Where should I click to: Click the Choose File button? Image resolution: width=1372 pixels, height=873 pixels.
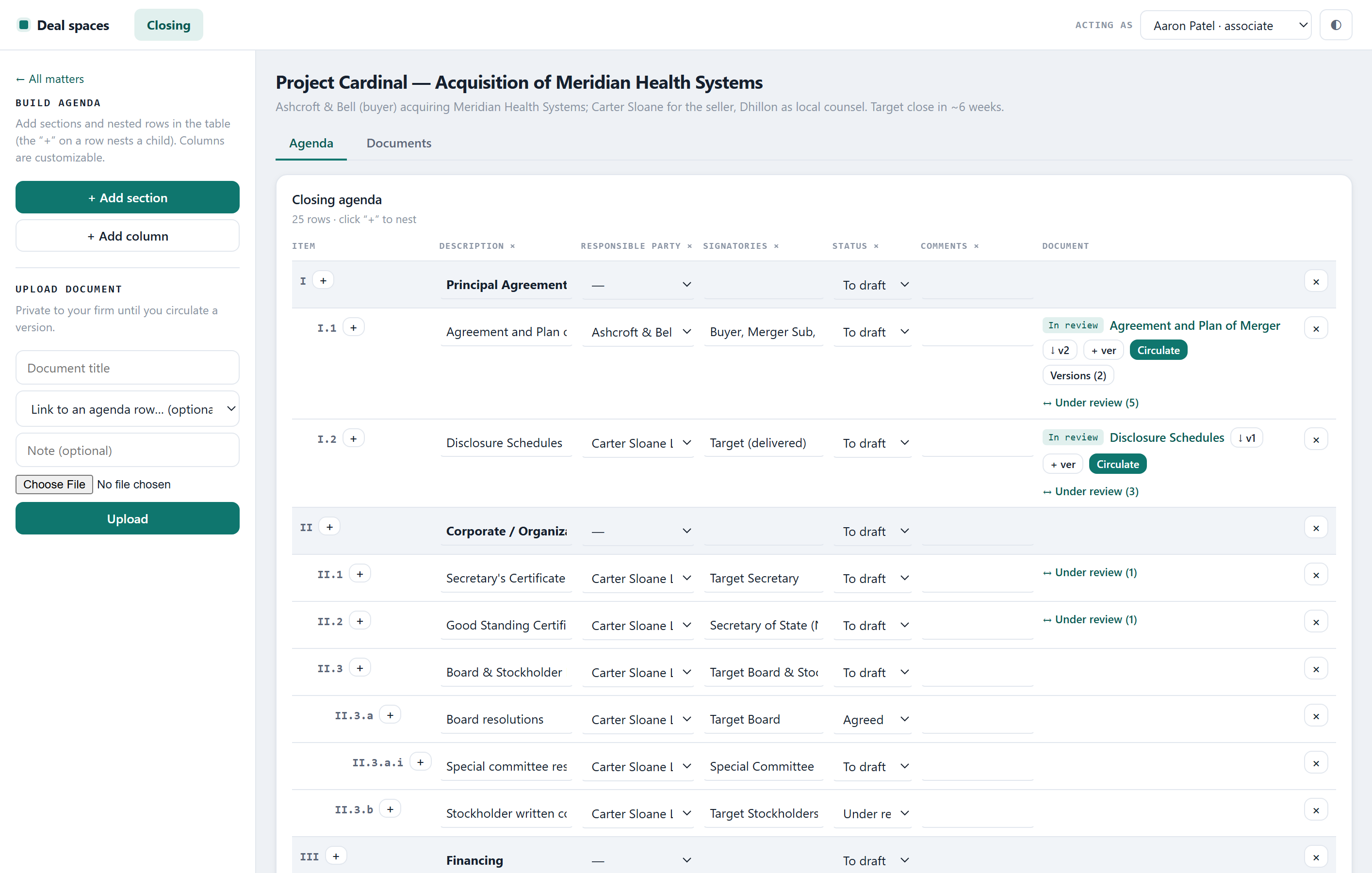54,484
